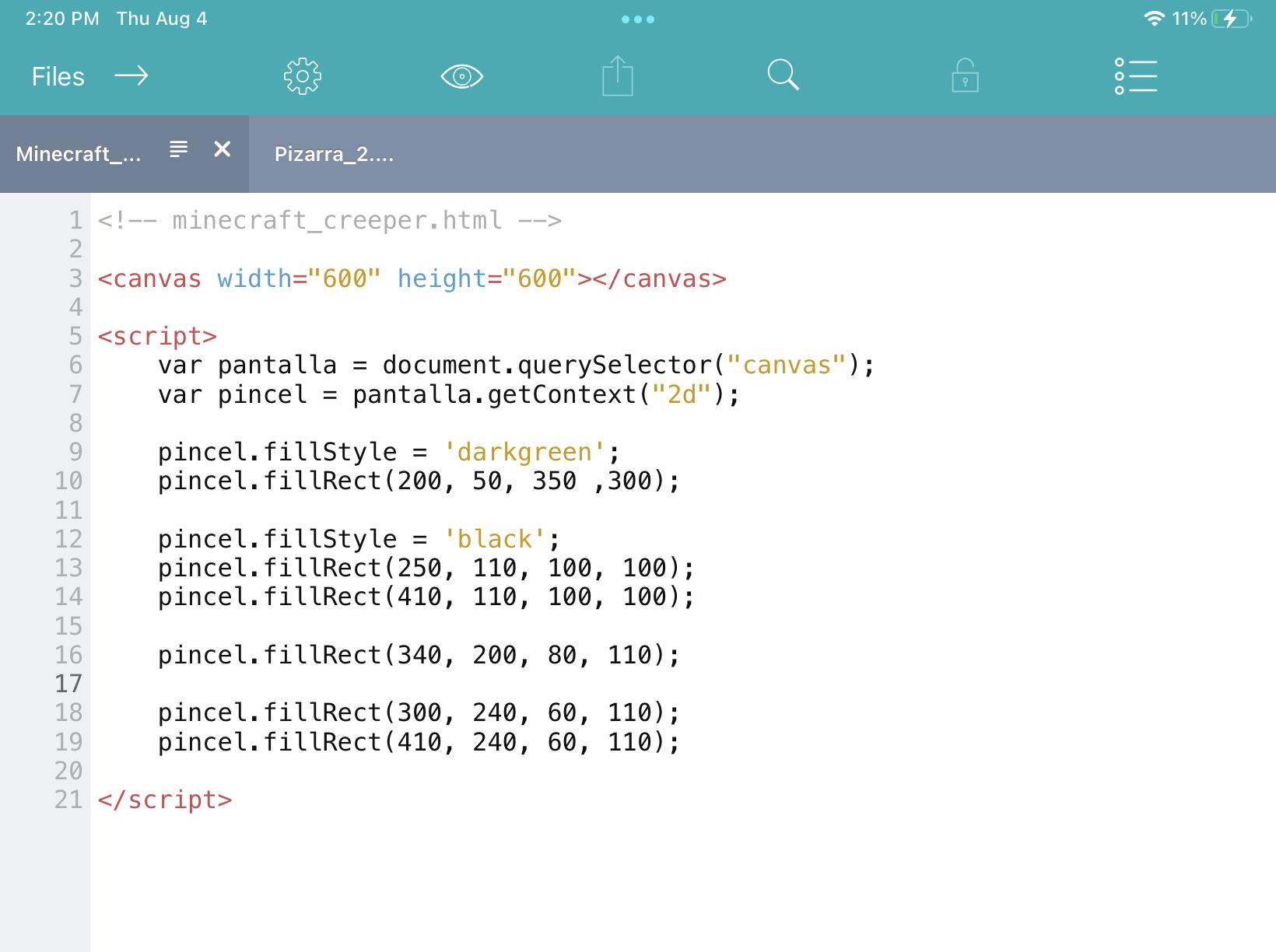The width and height of the screenshot is (1276, 952).
Task: Click the minecraft_creeper.html comment line
Action: point(329,221)
